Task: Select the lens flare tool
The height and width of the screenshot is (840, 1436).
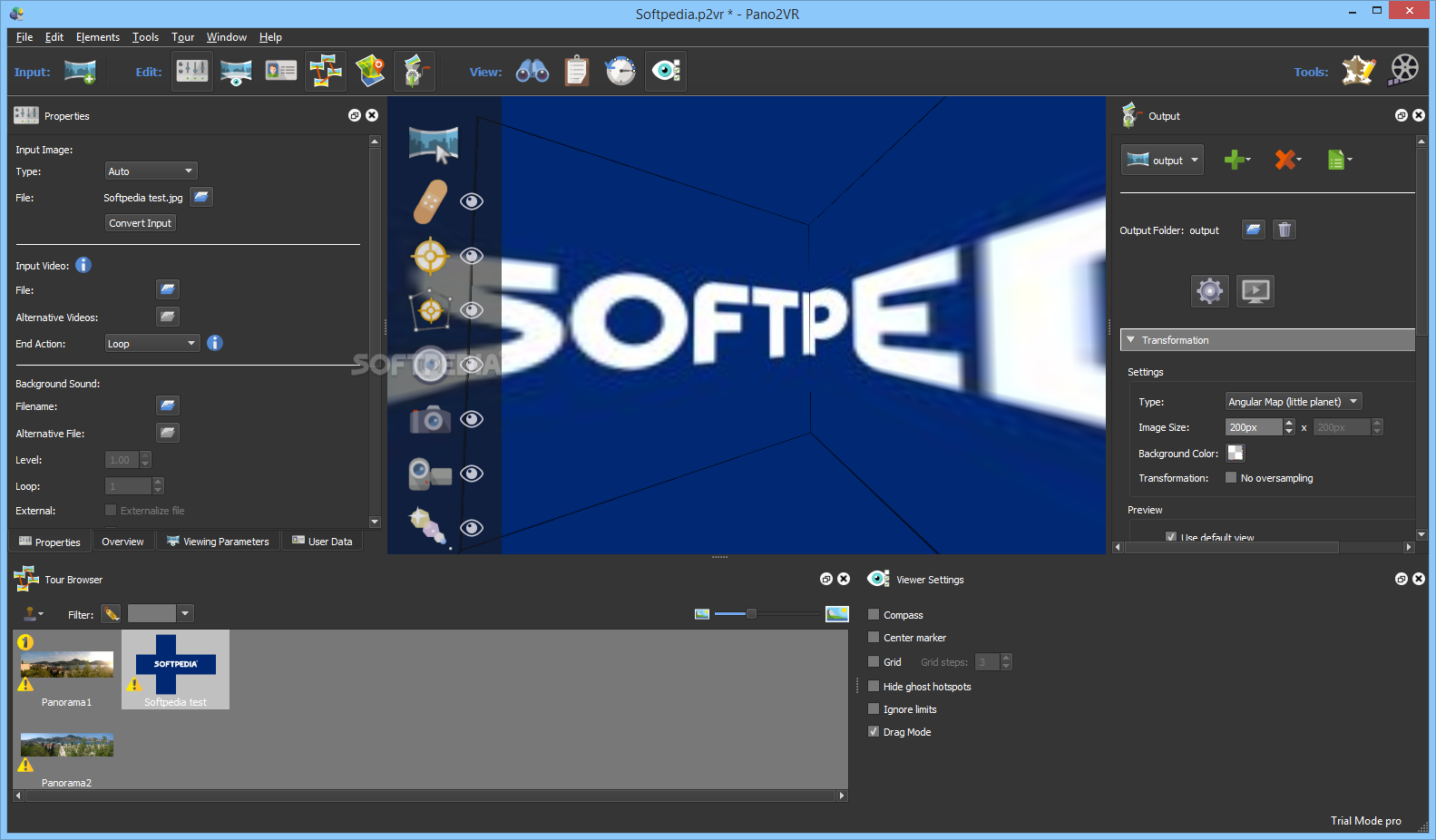Action: point(430,528)
